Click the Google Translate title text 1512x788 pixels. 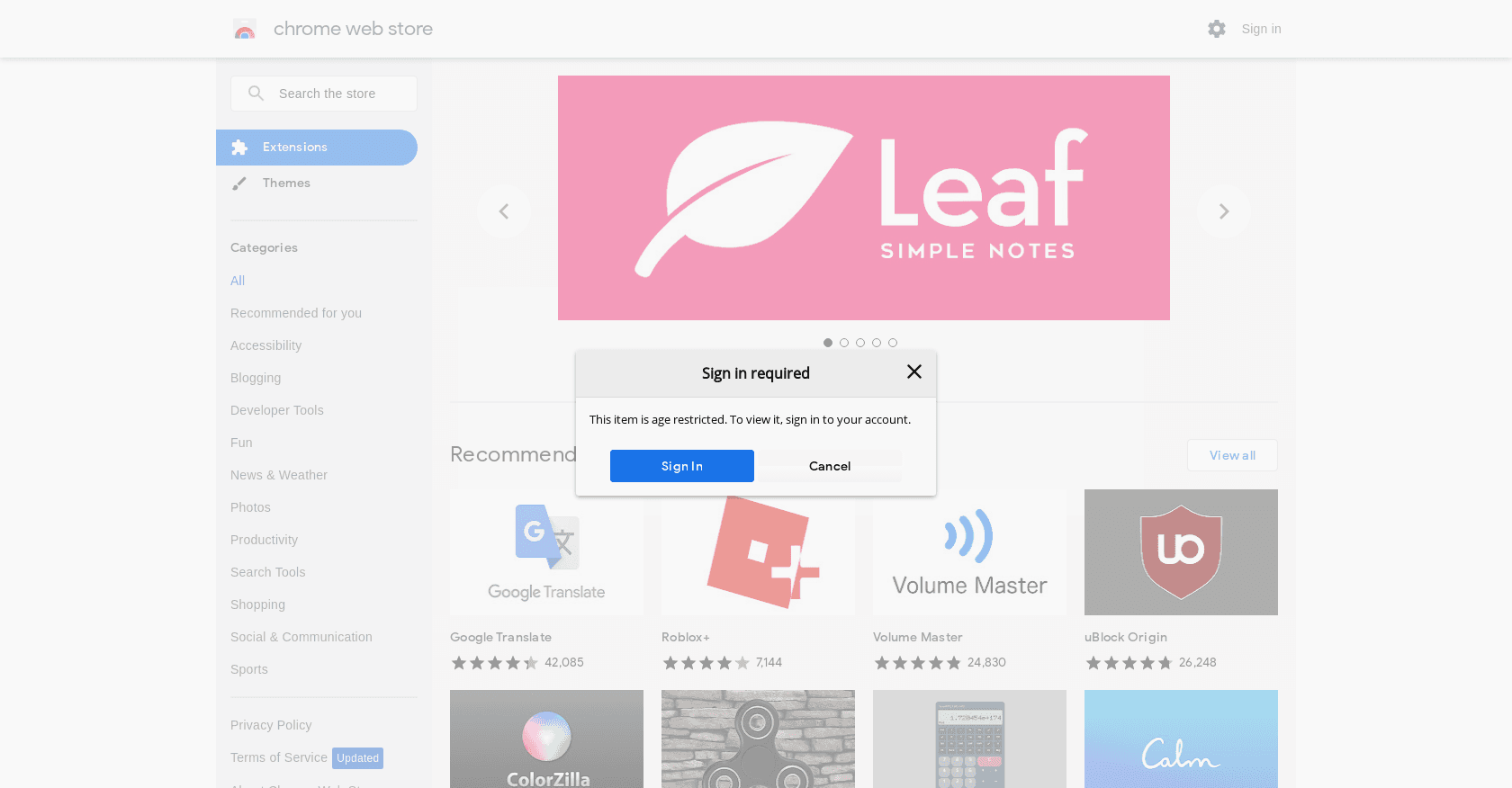(x=500, y=637)
